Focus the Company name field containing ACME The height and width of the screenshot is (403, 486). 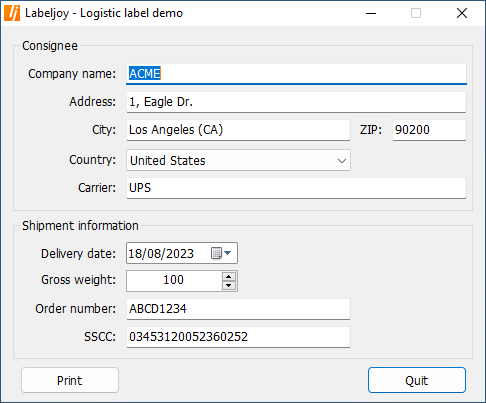click(x=296, y=74)
